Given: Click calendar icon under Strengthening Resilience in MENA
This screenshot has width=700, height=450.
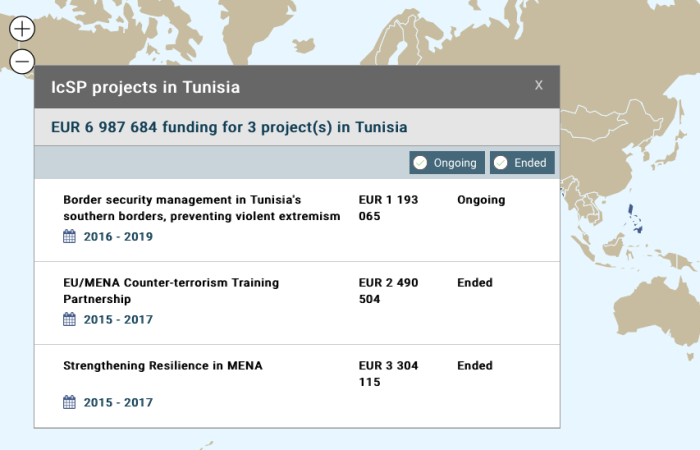Looking at the screenshot, I should pos(69,402).
